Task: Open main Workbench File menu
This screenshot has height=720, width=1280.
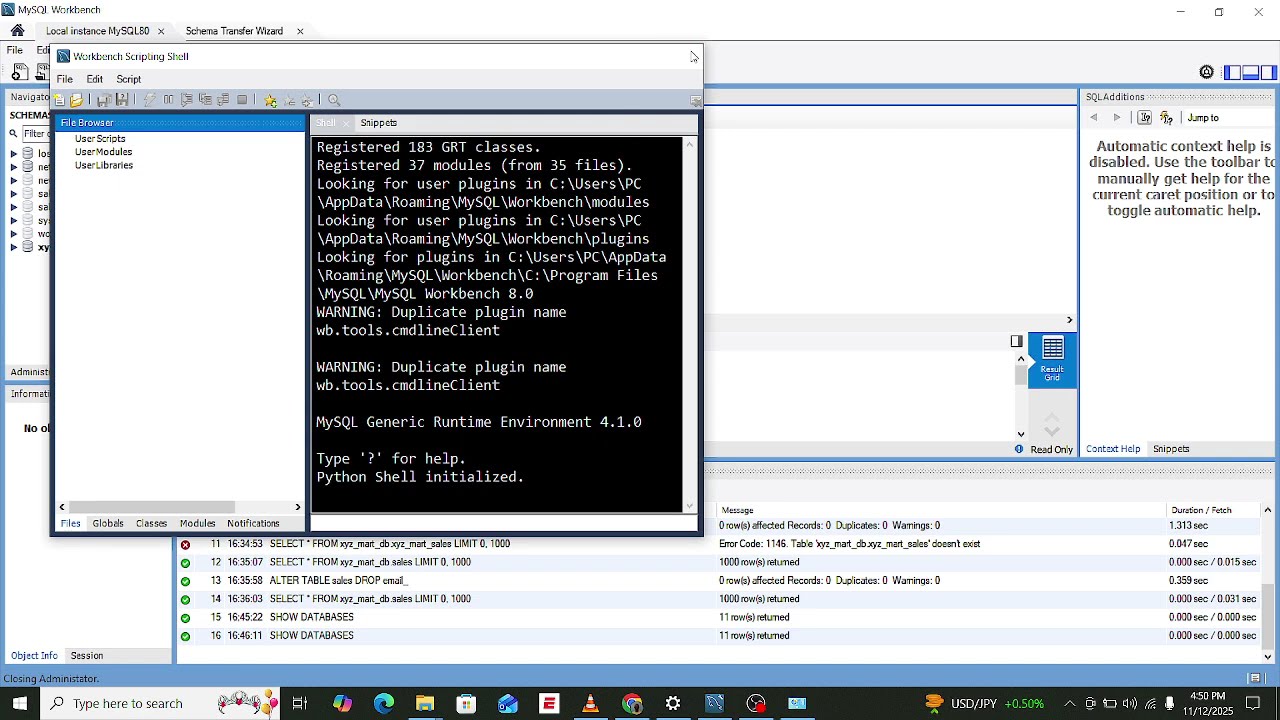Action: pyautogui.click(x=15, y=50)
